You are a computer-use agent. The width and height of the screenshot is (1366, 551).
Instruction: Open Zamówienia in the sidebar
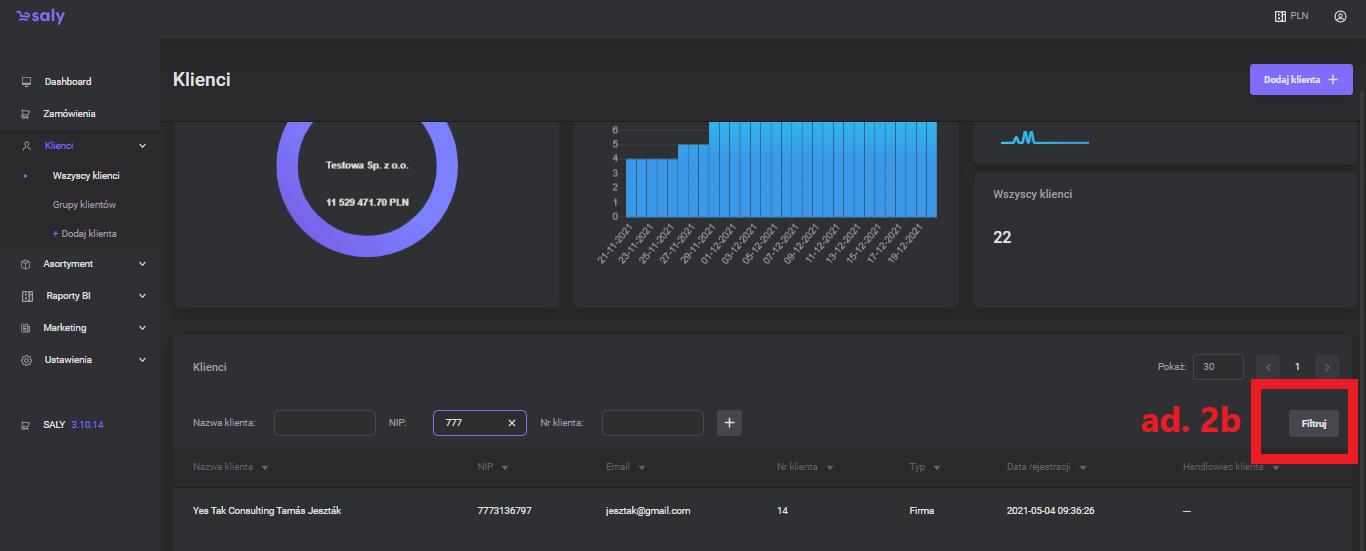pos(69,114)
